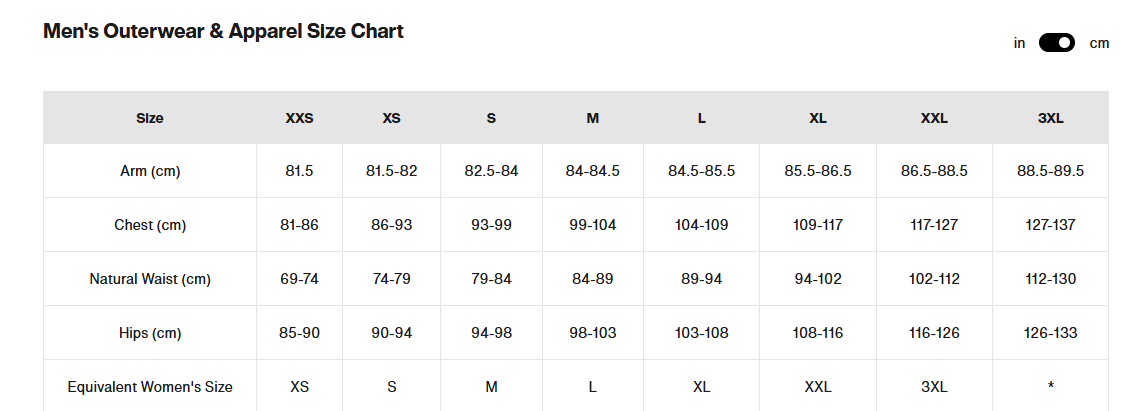Click the 3XL size column header
The image size is (1142, 411).
tap(1050, 118)
